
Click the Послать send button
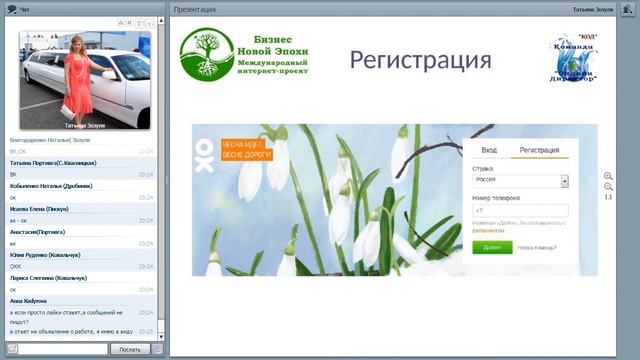130,349
